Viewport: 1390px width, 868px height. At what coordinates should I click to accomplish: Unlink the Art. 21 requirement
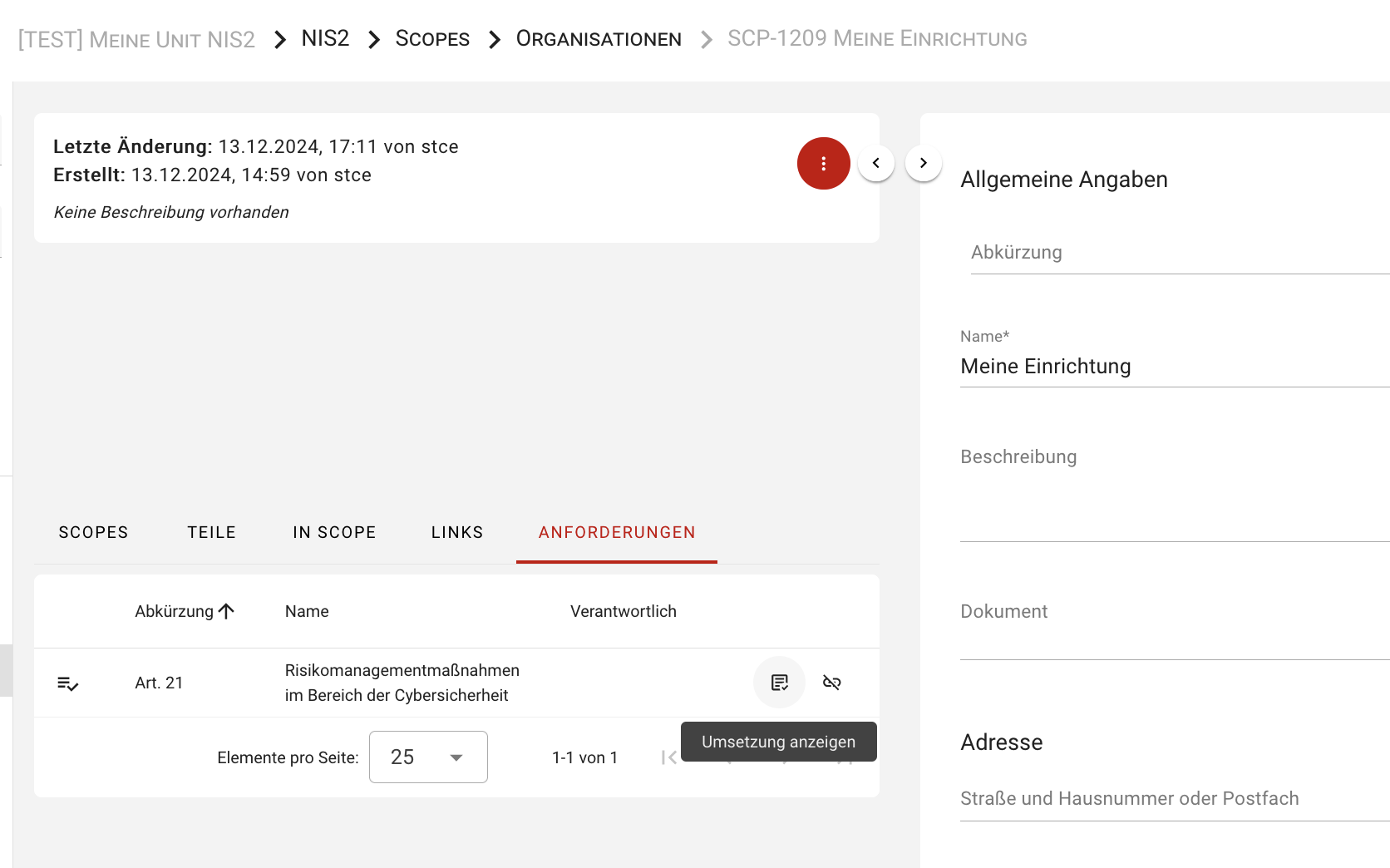831,683
